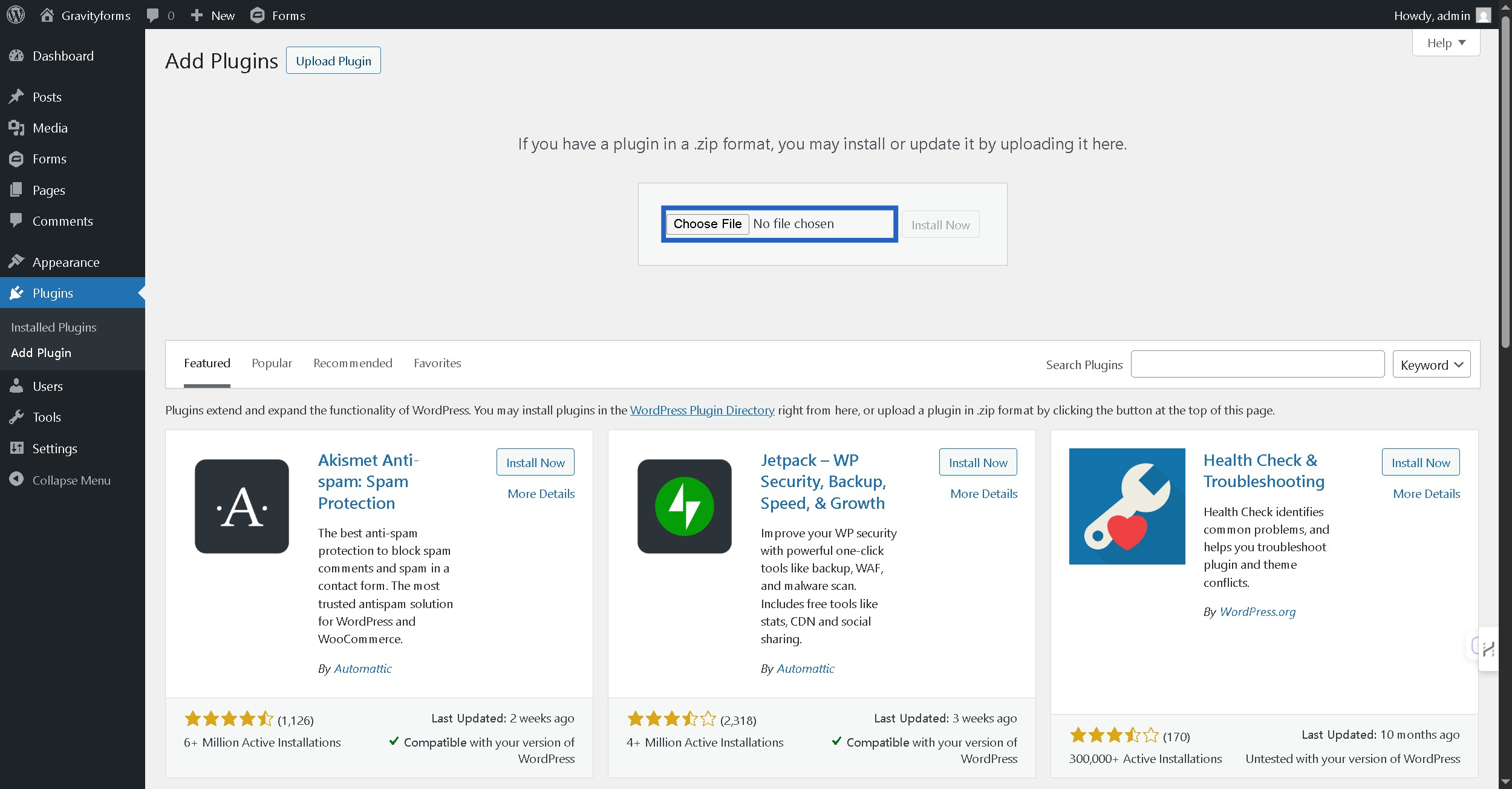Click the Upload Plugin button
1512x789 pixels.
333,61
